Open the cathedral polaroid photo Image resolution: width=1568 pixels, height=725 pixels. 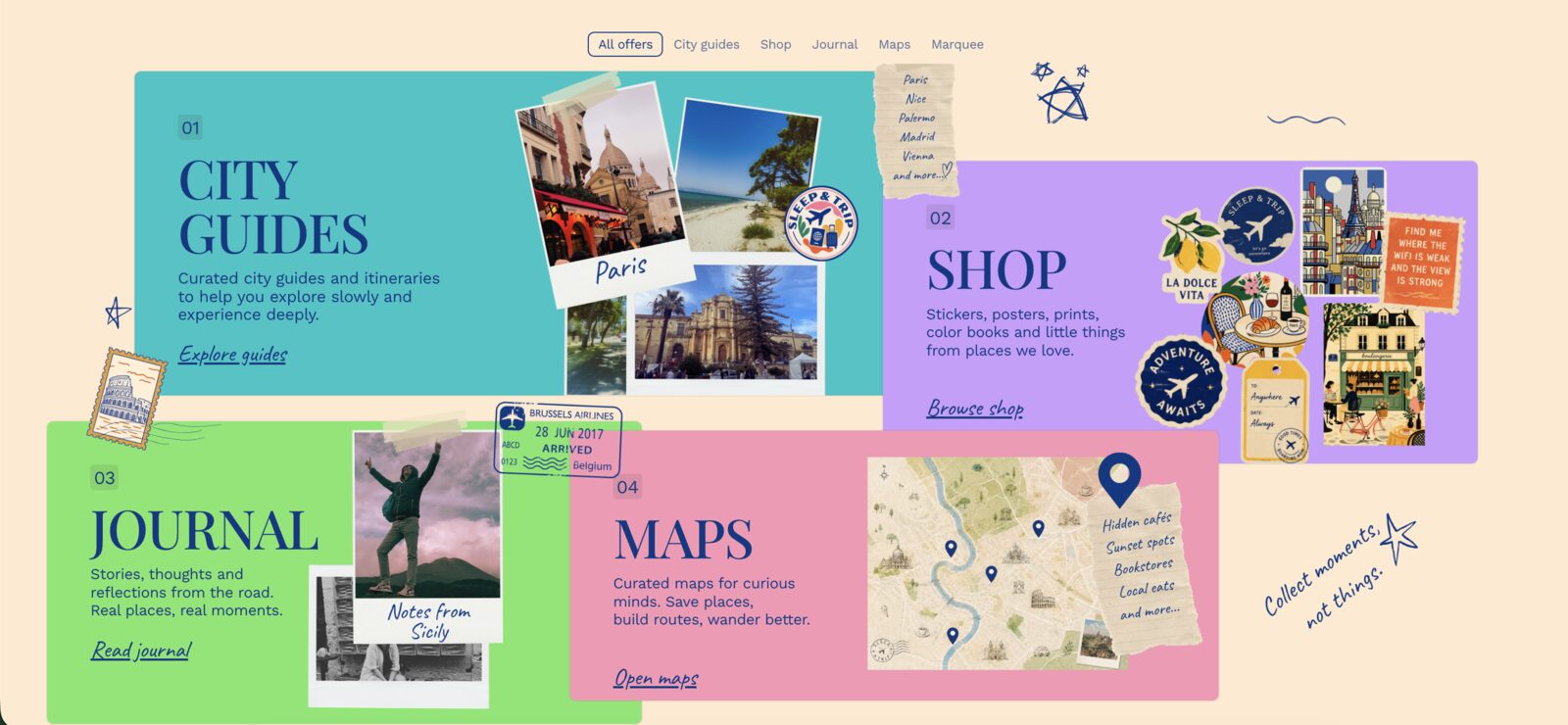[x=725, y=323]
